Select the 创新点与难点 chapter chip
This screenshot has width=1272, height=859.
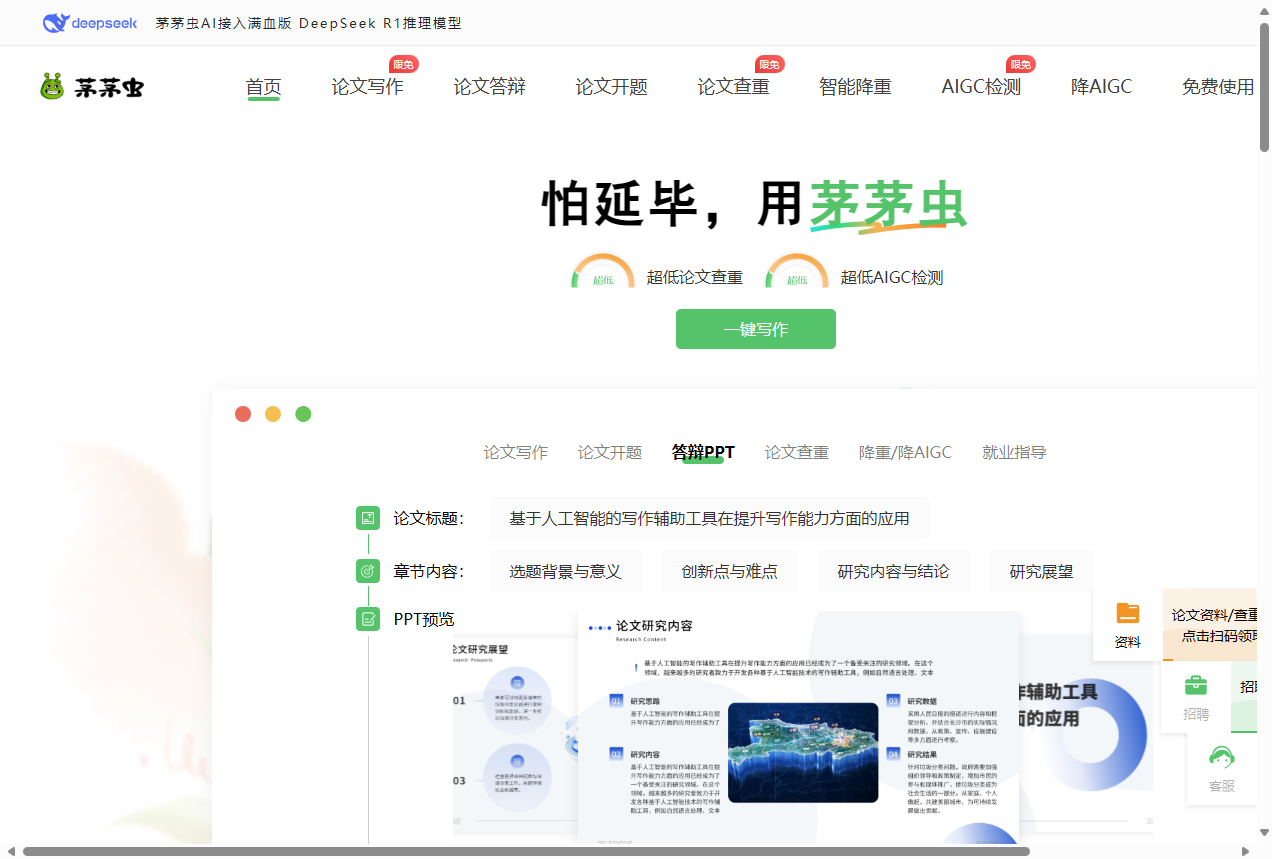tap(729, 572)
